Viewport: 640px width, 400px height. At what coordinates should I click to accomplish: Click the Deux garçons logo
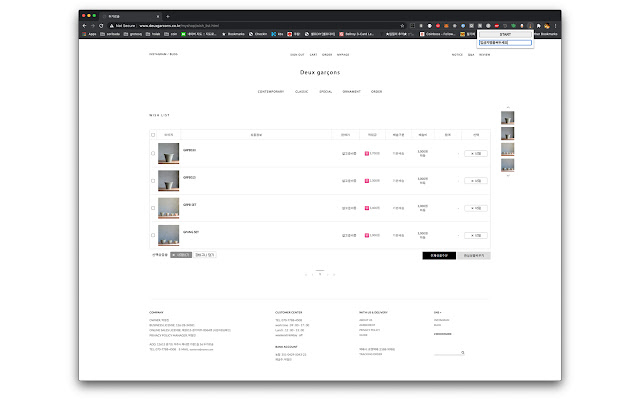[320, 72]
